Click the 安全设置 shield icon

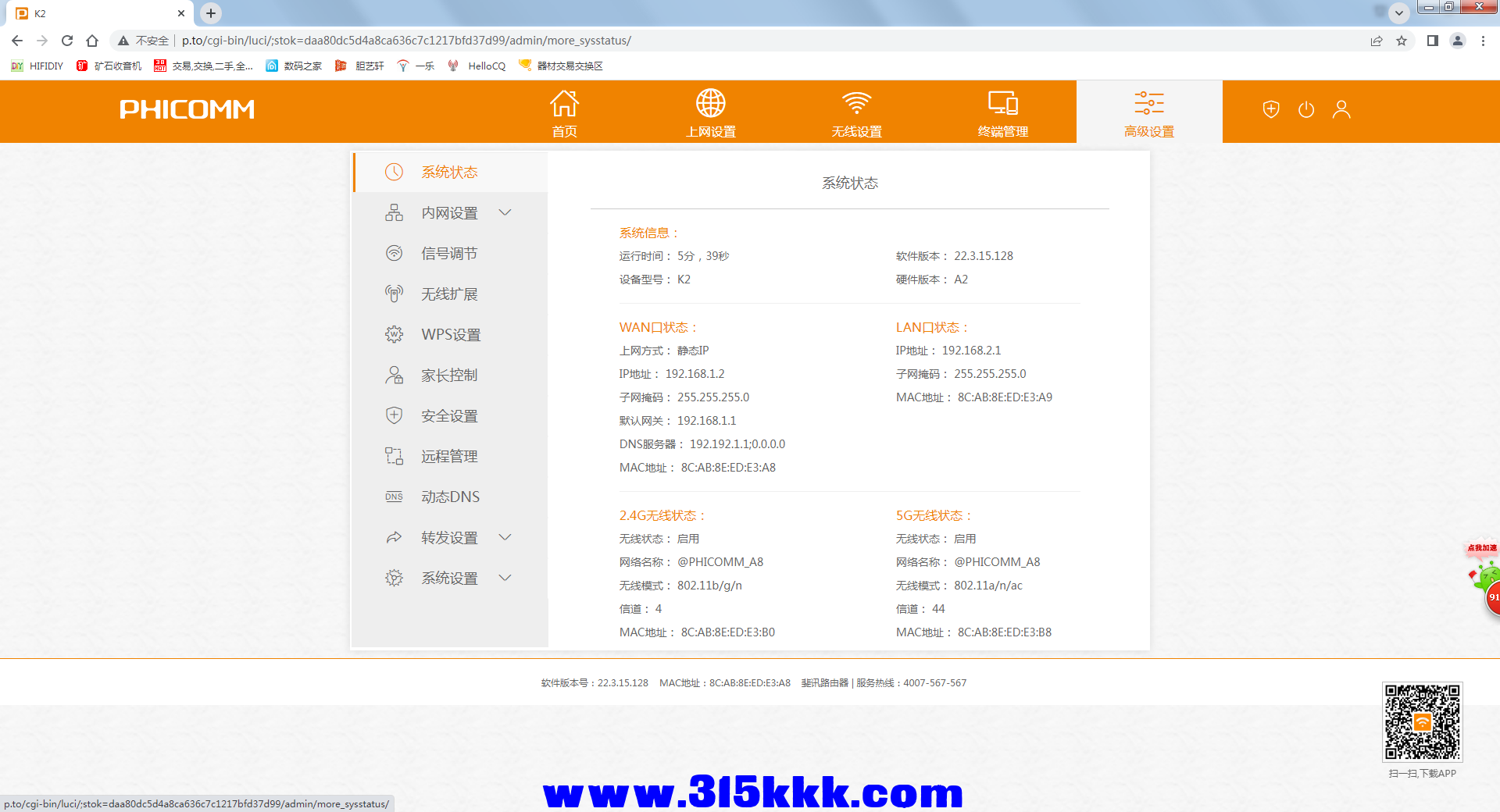click(395, 415)
